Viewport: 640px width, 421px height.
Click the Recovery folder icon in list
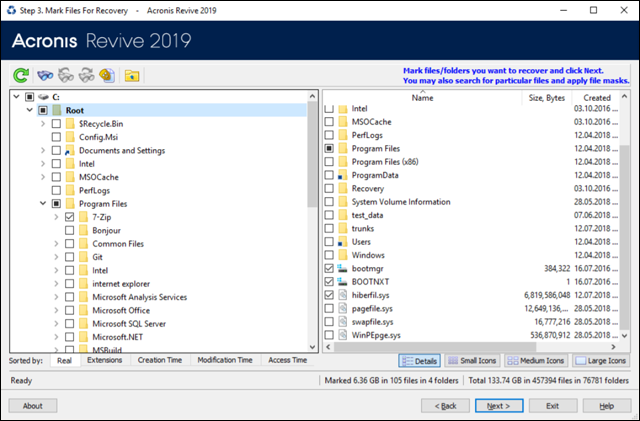pos(343,188)
